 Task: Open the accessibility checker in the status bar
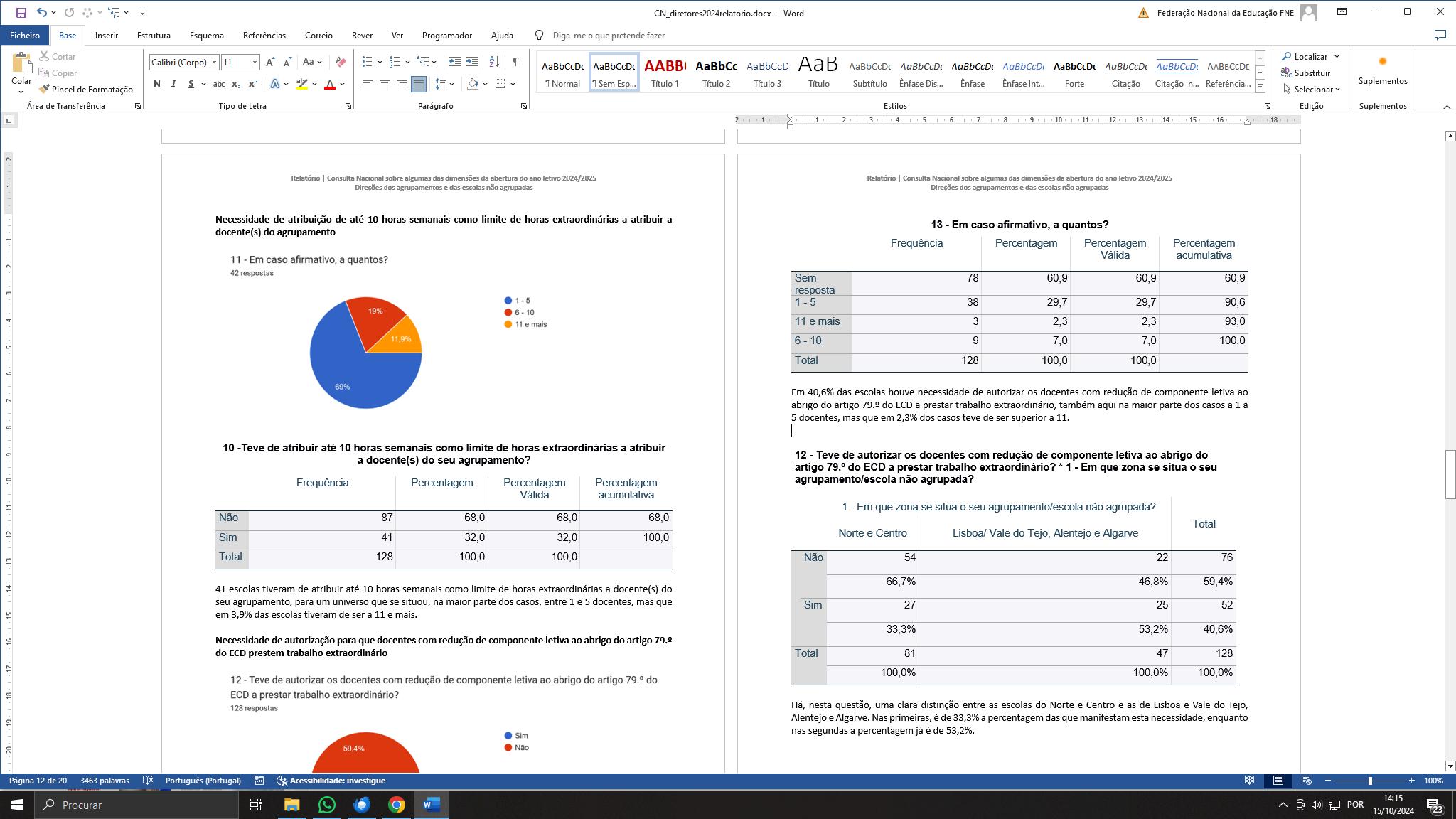click(x=331, y=781)
